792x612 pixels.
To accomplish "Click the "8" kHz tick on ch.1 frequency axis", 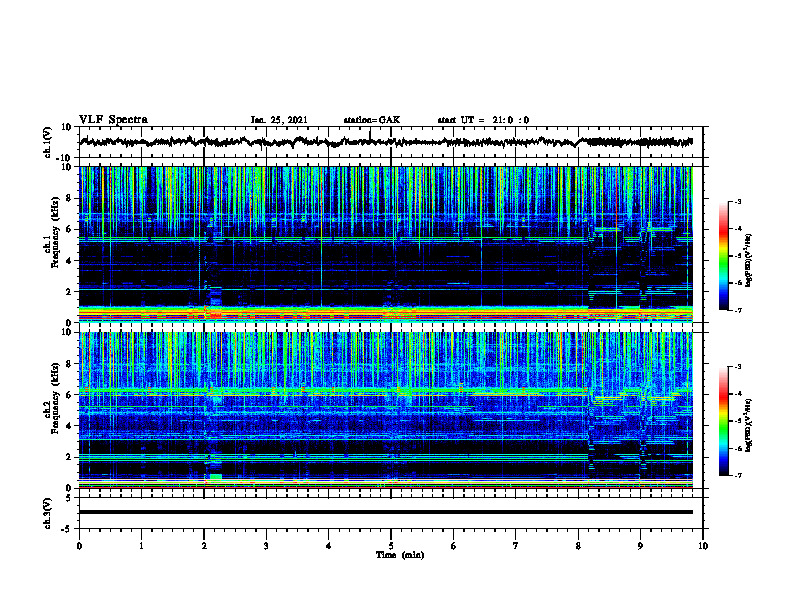I will [70, 198].
